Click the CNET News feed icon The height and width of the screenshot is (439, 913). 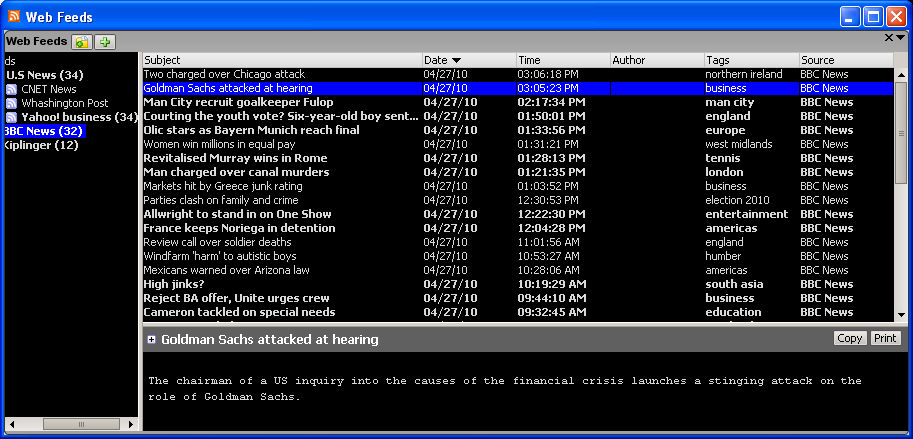pos(11,89)
